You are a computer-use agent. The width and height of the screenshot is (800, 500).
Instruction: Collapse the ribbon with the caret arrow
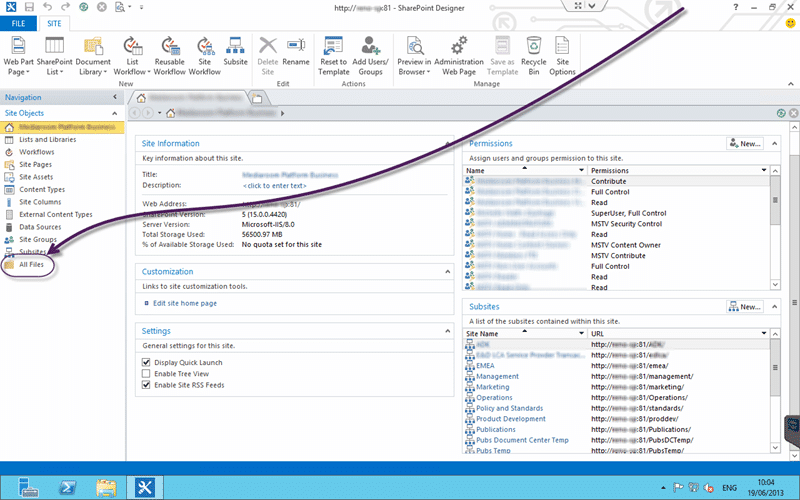point(791,84)
